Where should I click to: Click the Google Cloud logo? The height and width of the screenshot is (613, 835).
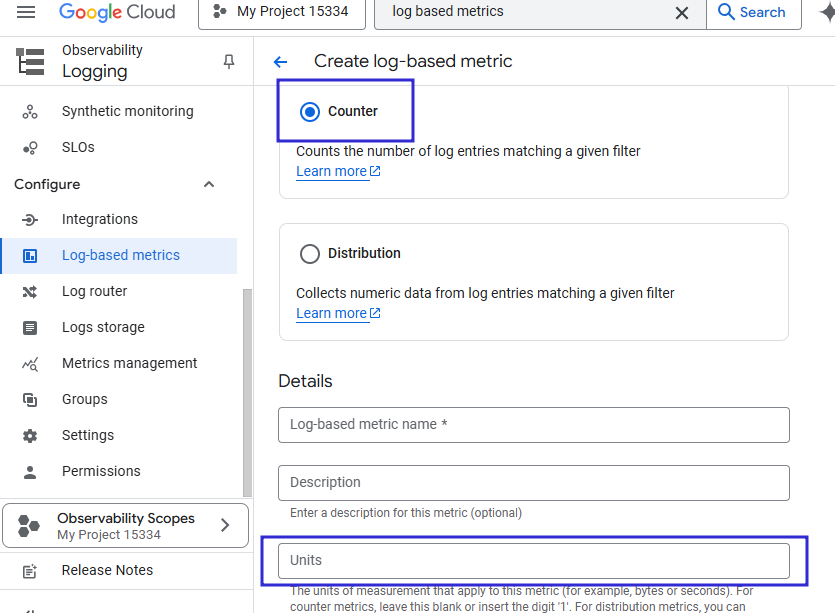[x=117, y=12]
